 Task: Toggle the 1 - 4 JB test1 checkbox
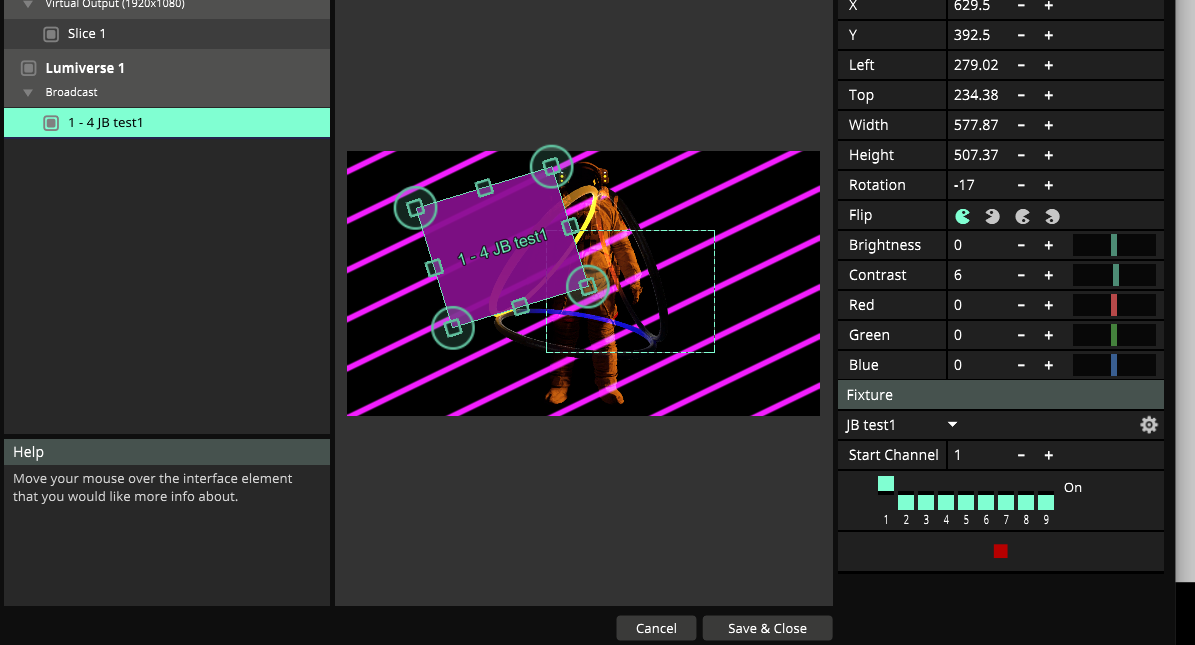click(x=51, y=123)
